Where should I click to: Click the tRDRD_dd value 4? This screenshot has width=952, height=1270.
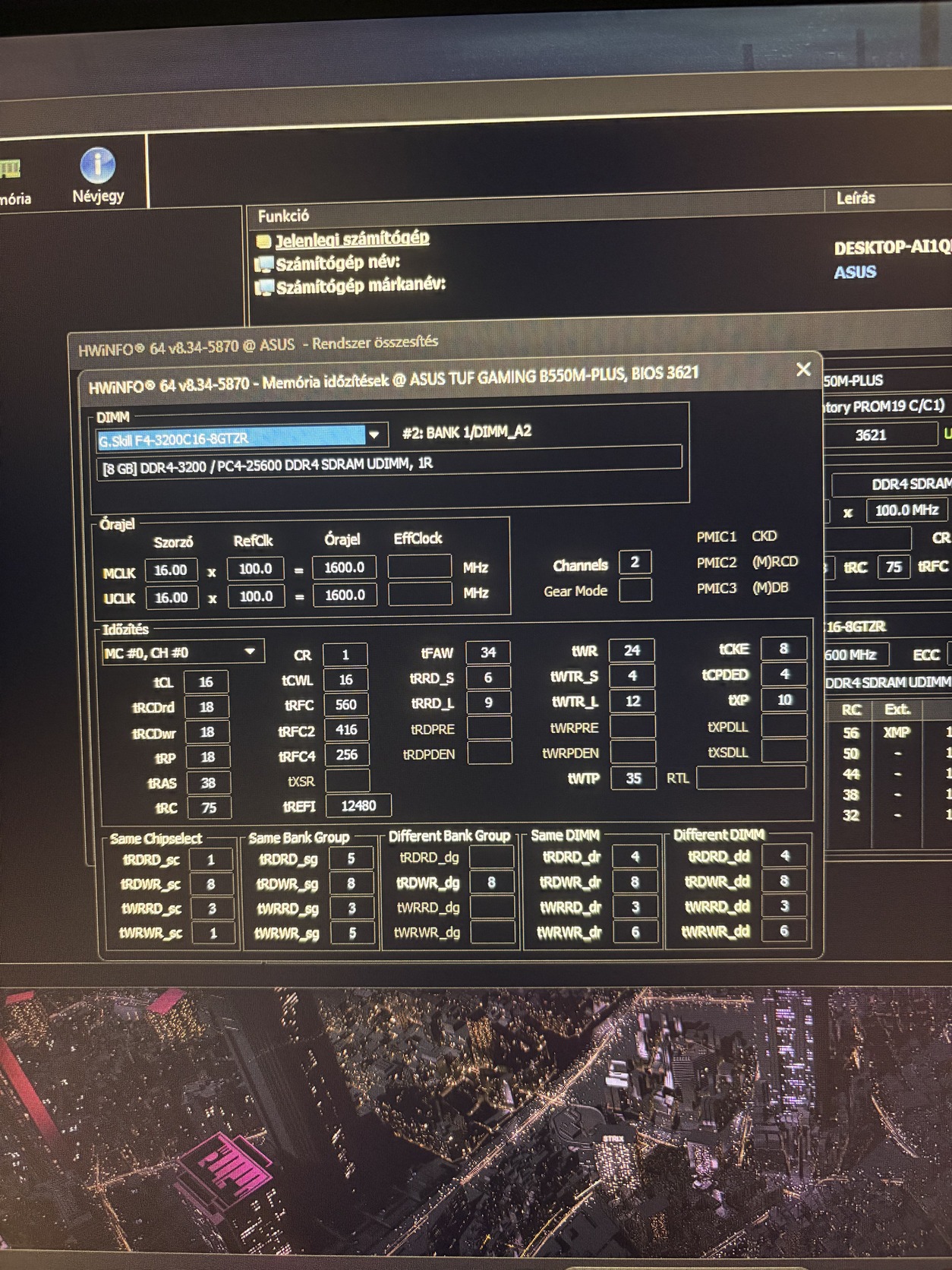(x=784, y=855)
